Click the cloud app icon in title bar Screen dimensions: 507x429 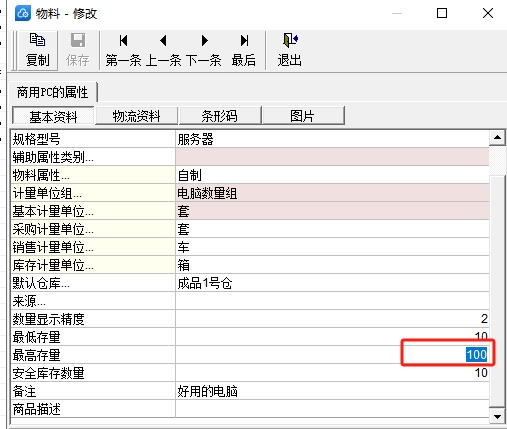point(23,13)
